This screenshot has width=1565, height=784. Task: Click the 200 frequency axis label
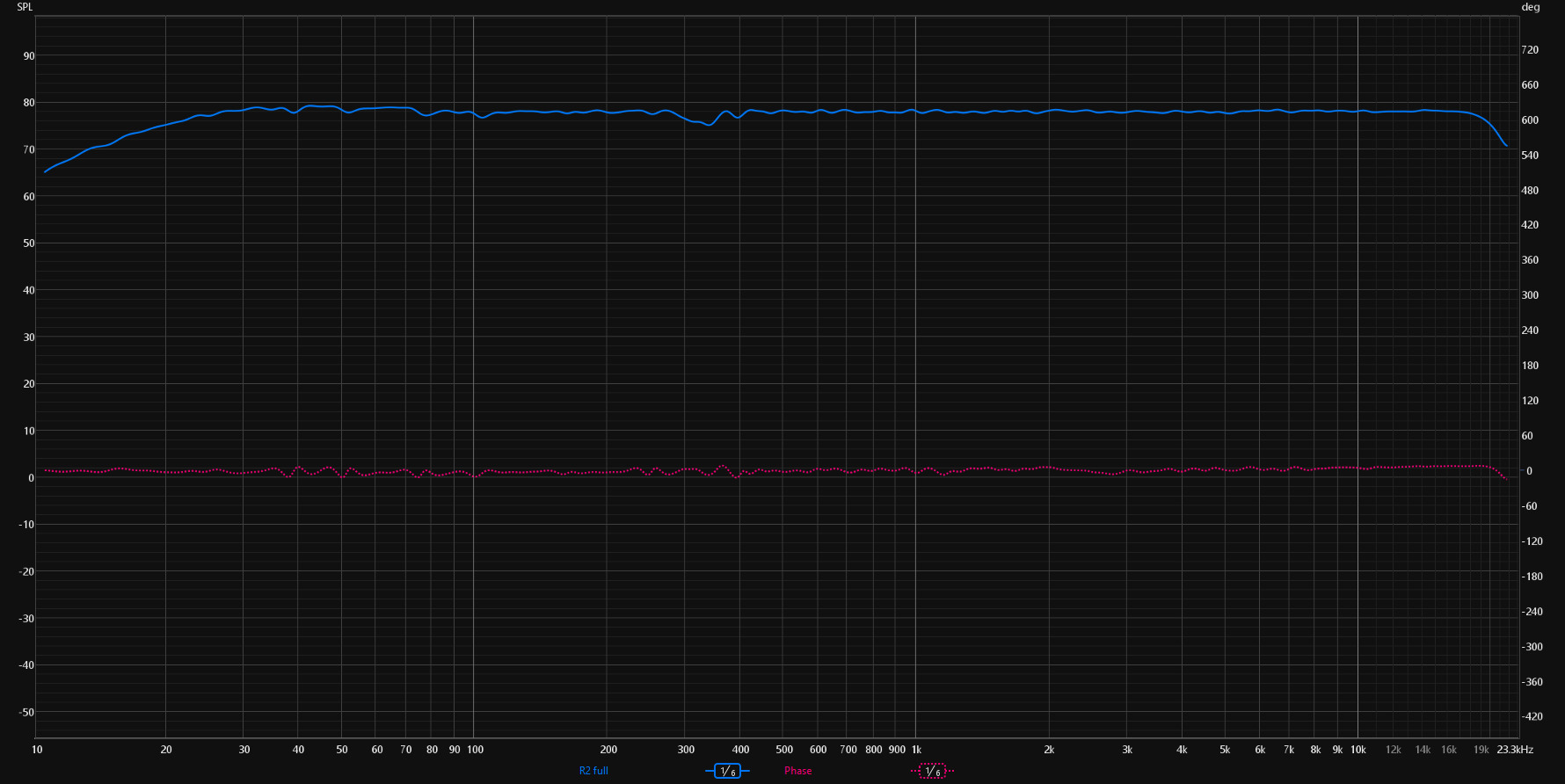(608, 750)
